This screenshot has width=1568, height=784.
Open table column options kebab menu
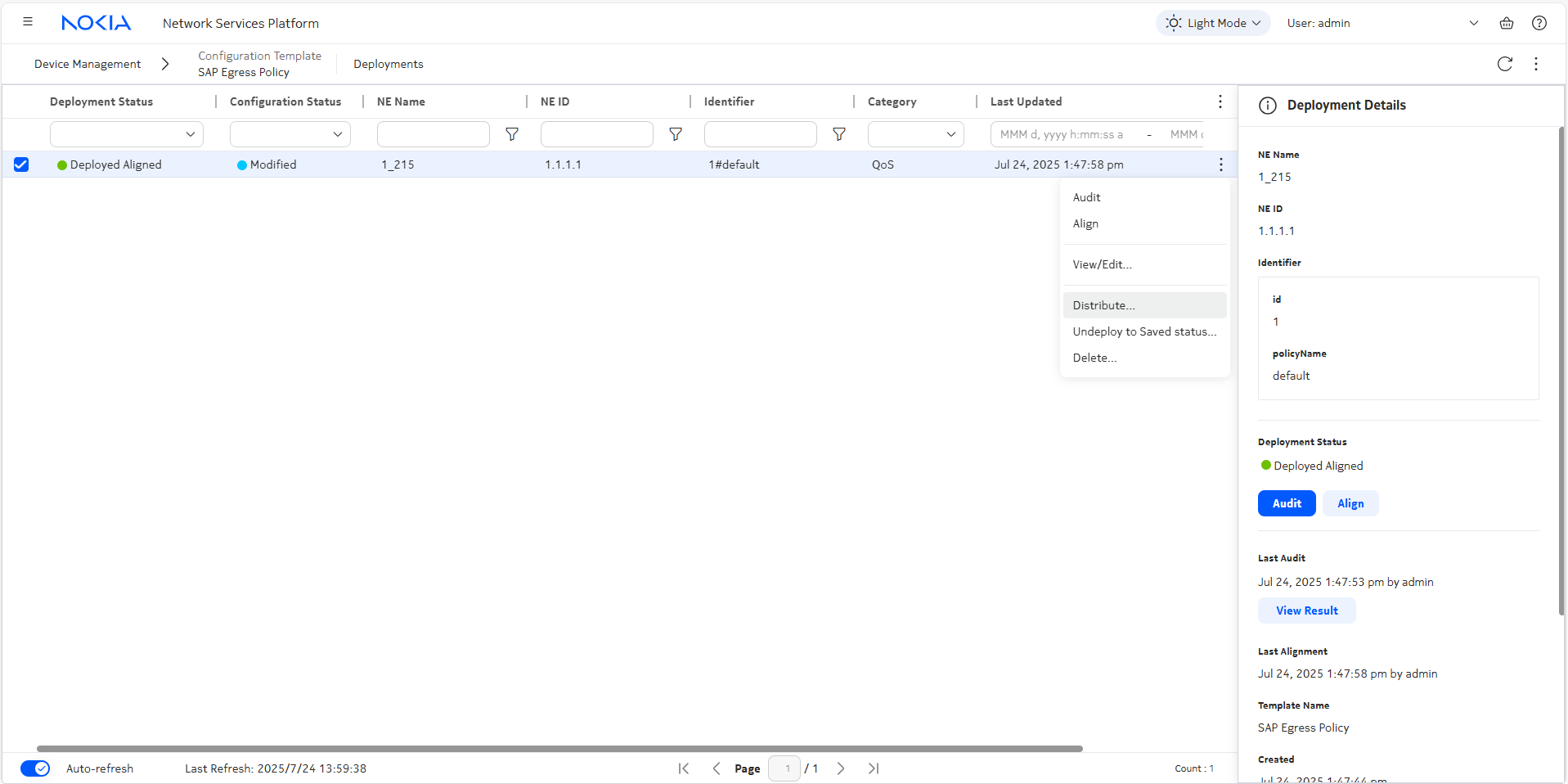point(1220,101)
